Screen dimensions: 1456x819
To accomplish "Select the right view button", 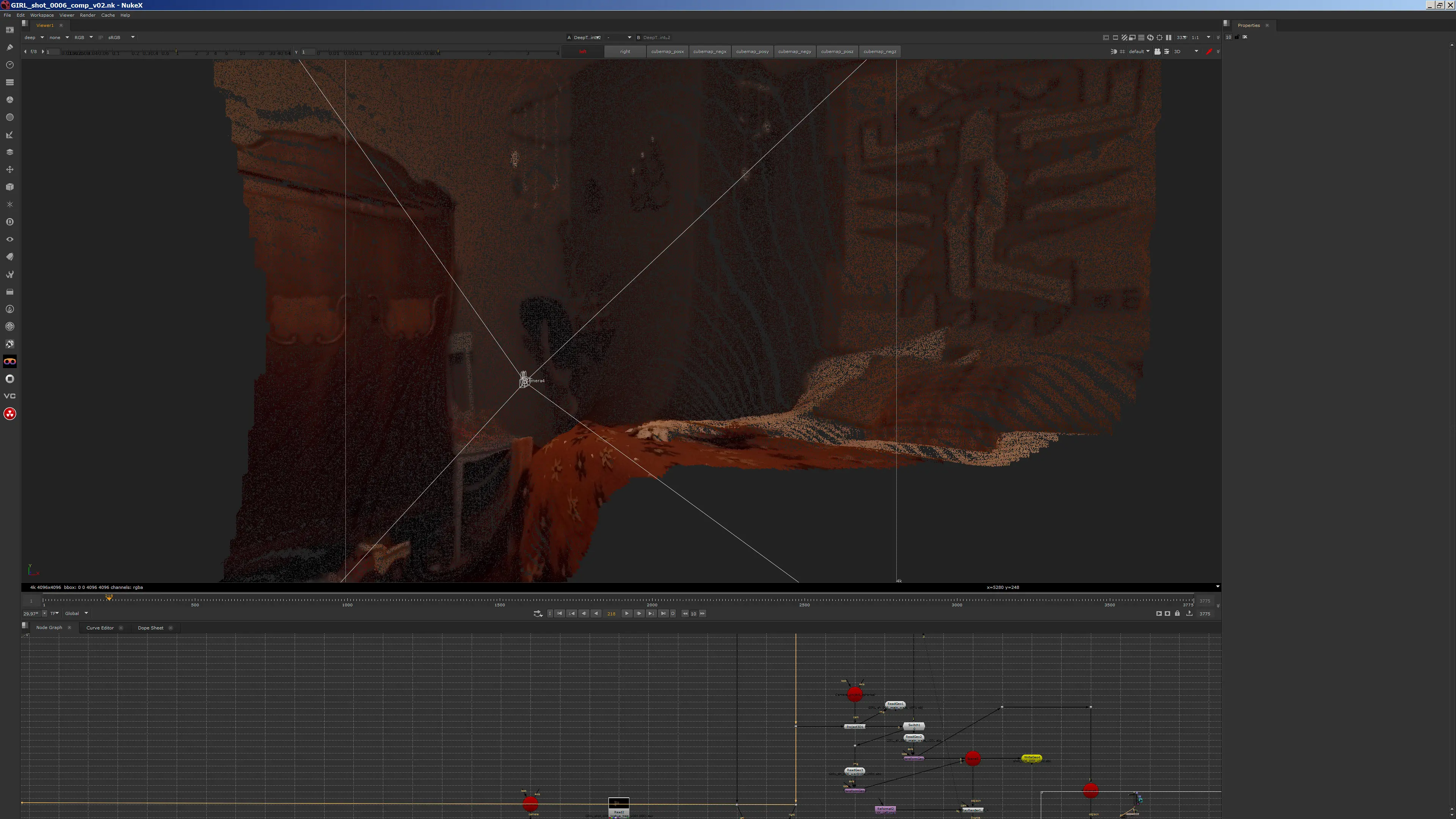I will (625, 52).
